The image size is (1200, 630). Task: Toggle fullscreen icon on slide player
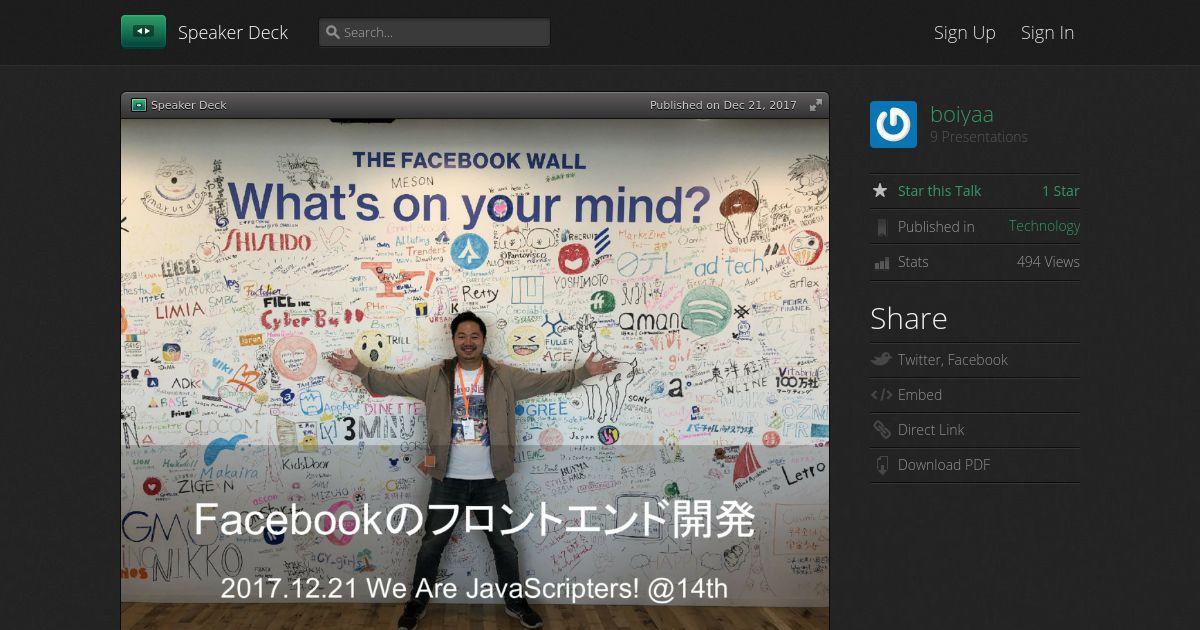tap(816, 105)
